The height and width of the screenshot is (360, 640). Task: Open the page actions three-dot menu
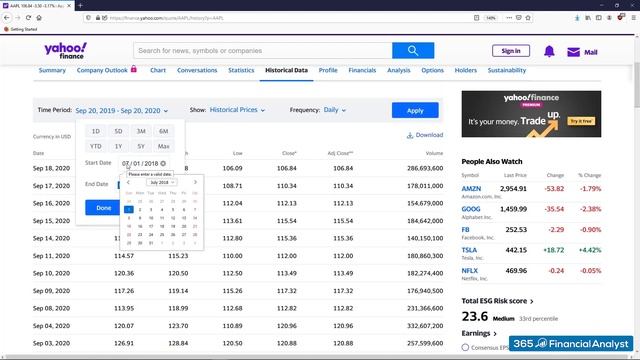509,18
